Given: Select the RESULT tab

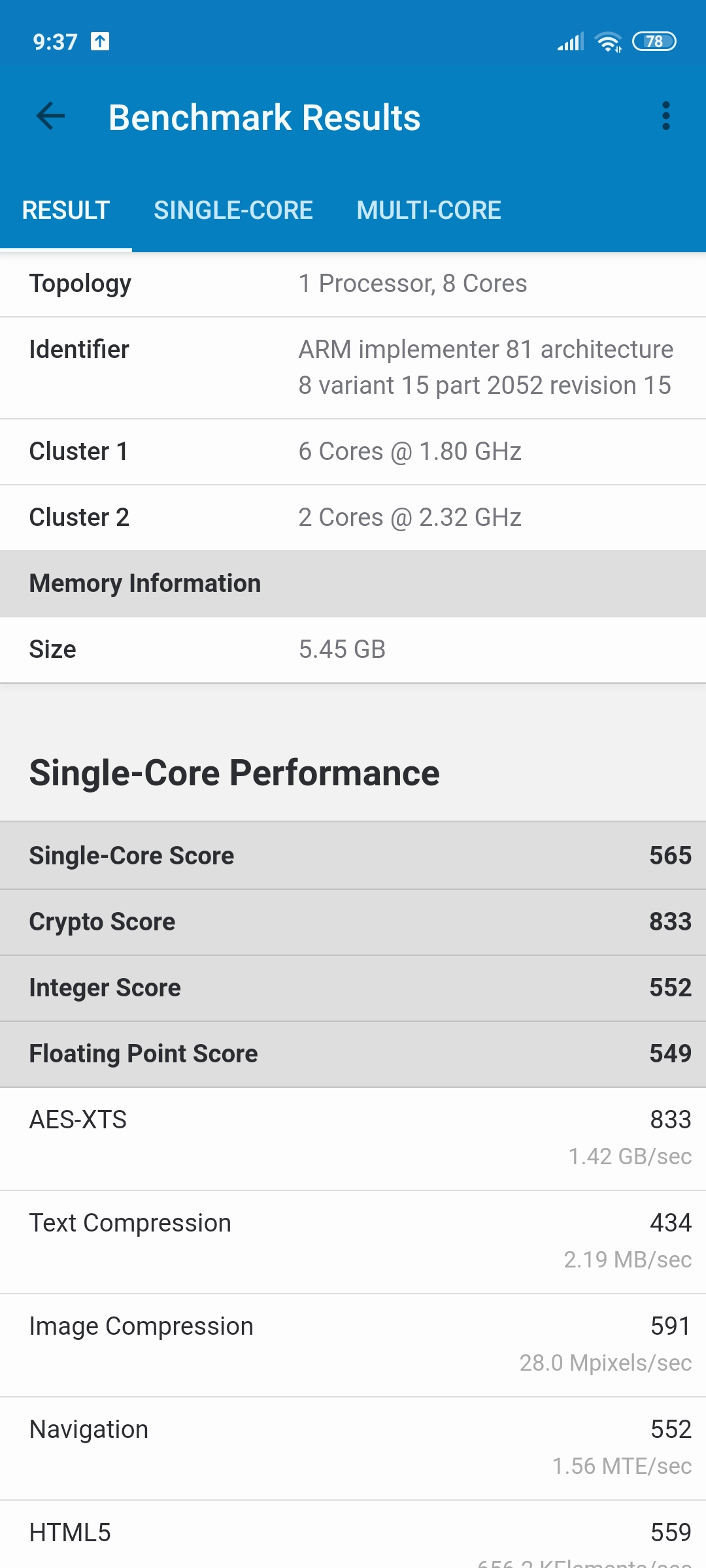Looking at the screenshot, I should click(66, 210).
